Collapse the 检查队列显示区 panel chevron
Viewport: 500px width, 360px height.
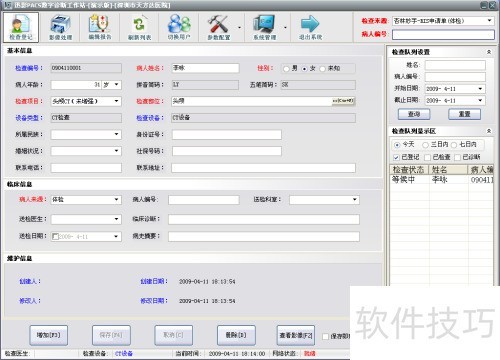pos(489,131)
